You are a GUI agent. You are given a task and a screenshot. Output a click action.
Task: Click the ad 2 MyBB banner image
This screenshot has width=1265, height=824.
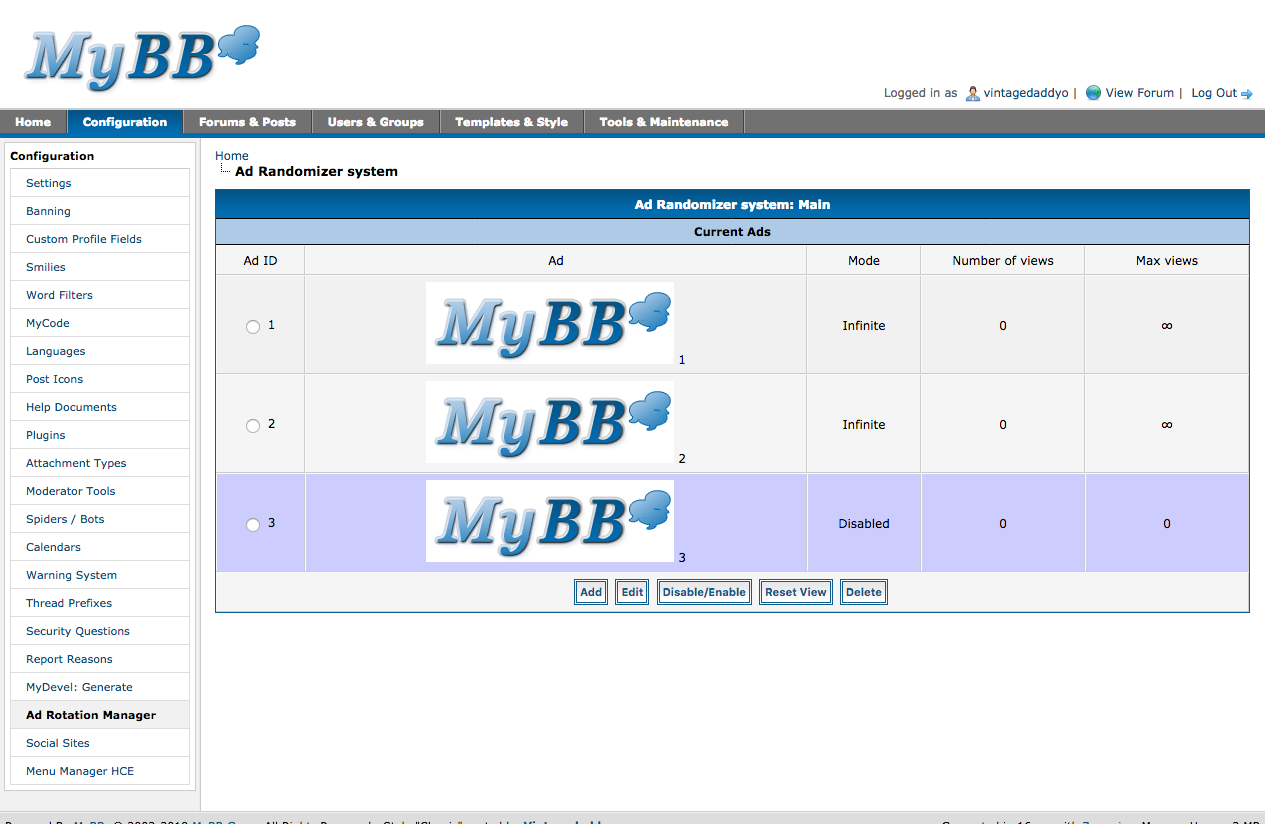point(549,422)
